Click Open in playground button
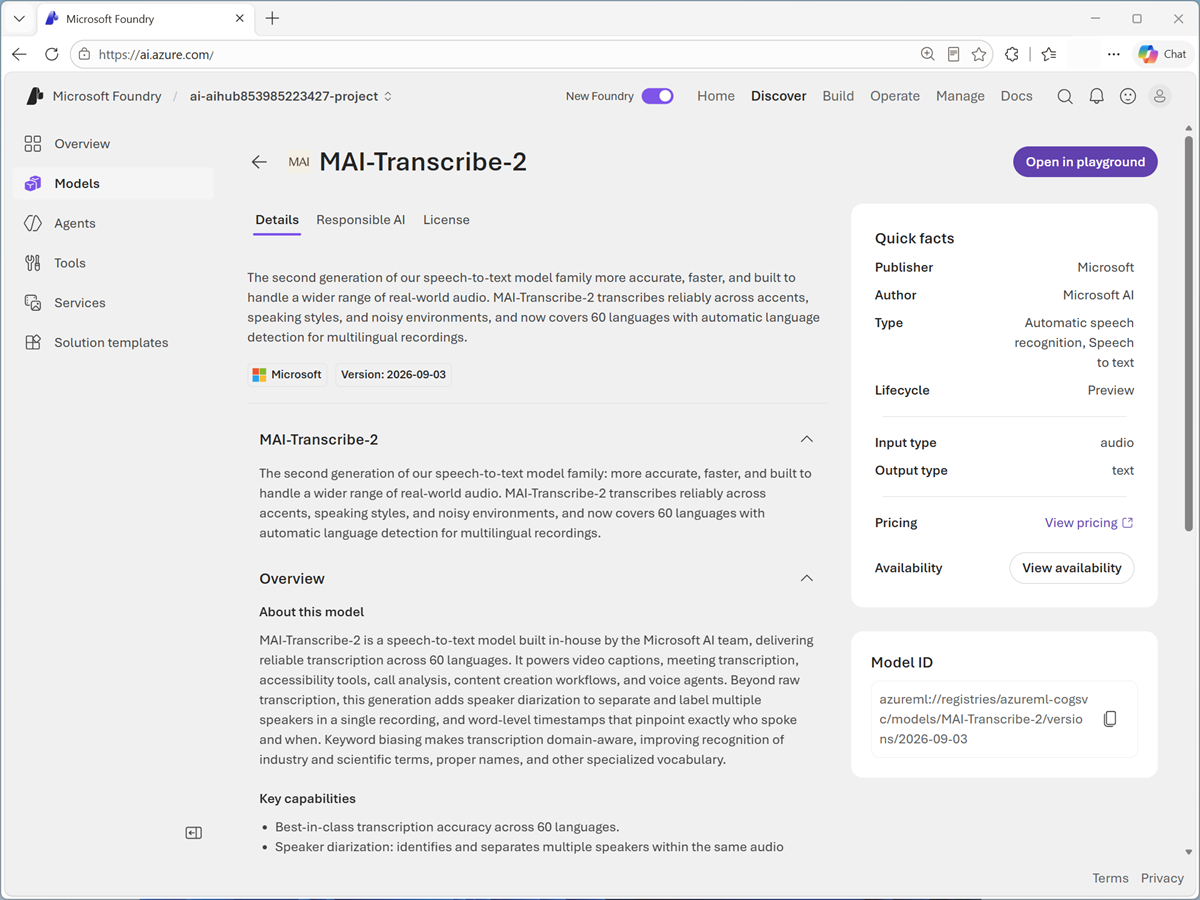The image size is (1200, 900). click(x=1085, y=162)
